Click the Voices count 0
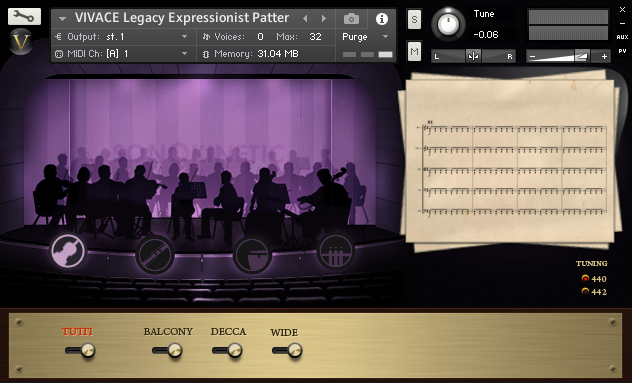This screenshot has width=632, height=383. [x=260, y=37]
